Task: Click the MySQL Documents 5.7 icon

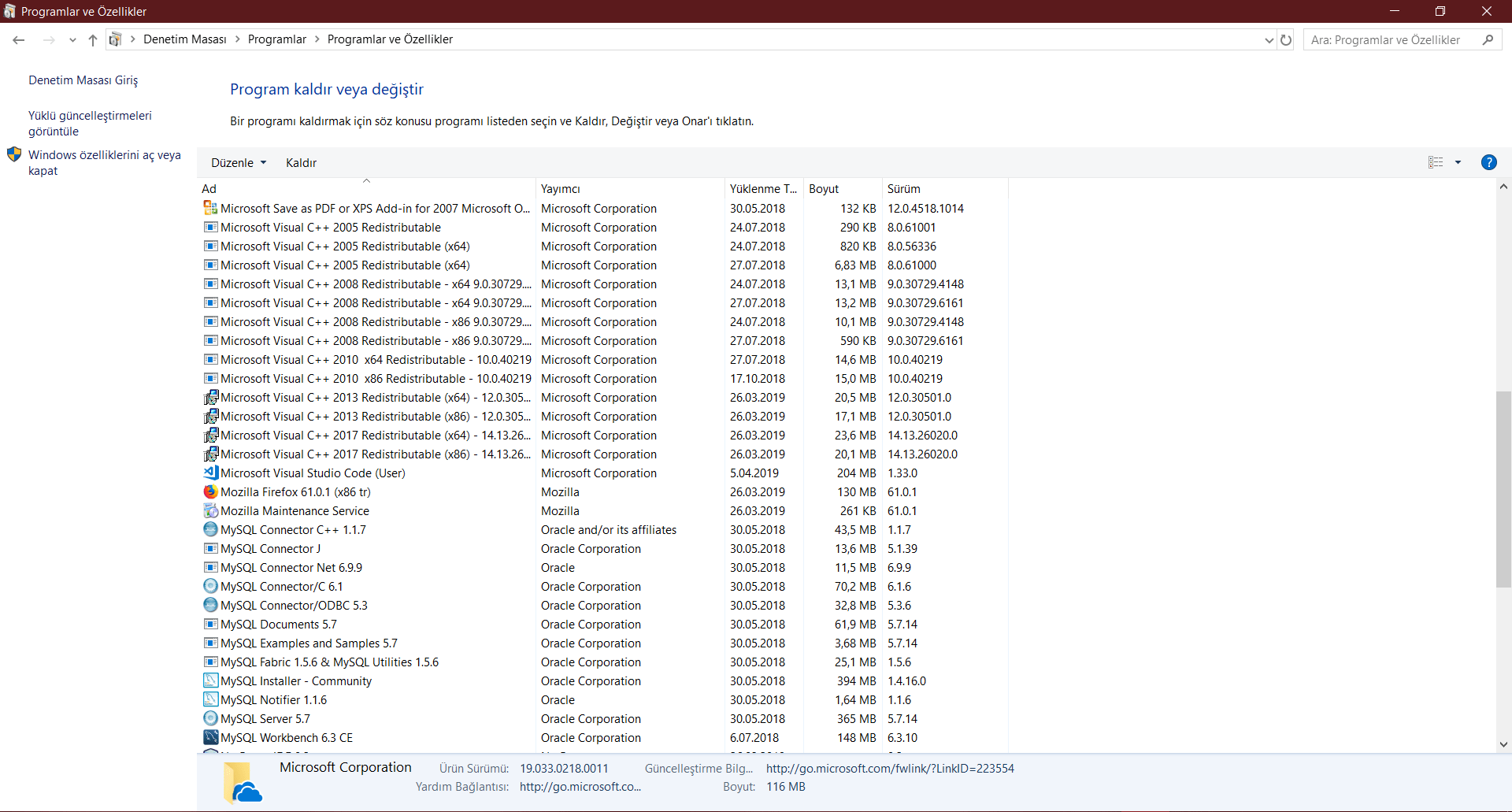Action: click(x=210, y=624)
